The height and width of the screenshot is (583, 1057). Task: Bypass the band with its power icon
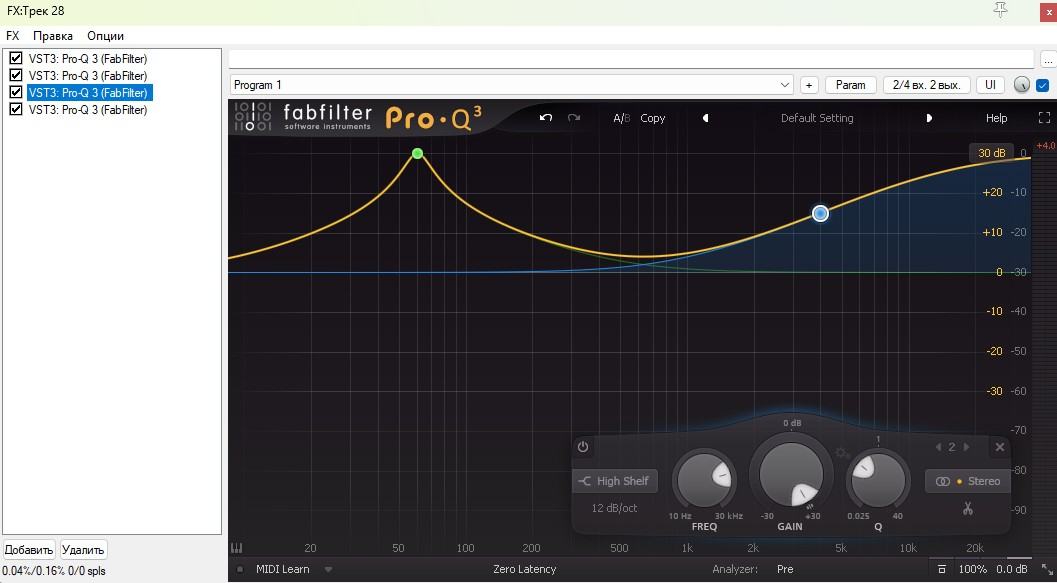(583, 447)
